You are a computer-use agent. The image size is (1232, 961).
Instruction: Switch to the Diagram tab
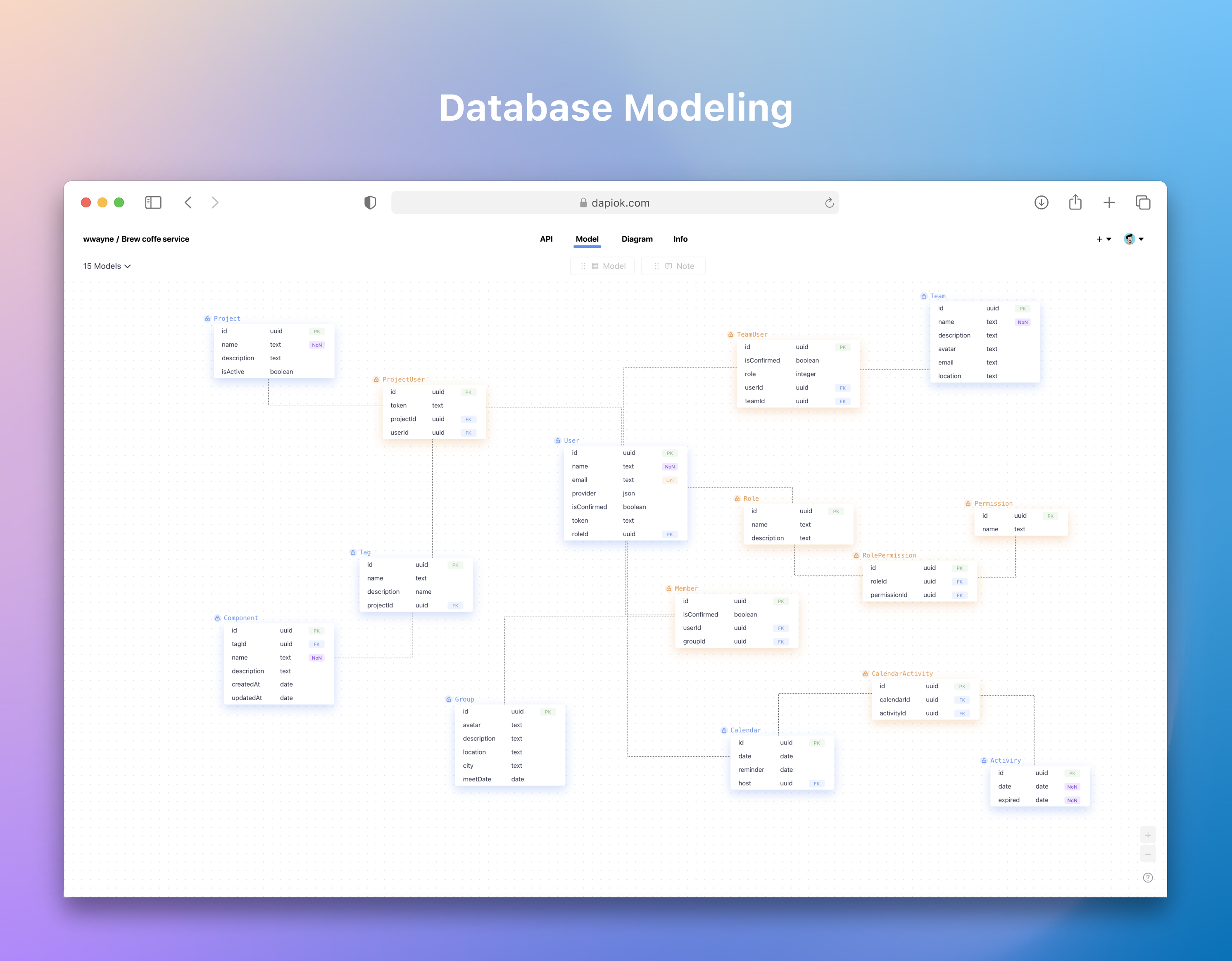(637, 239)
